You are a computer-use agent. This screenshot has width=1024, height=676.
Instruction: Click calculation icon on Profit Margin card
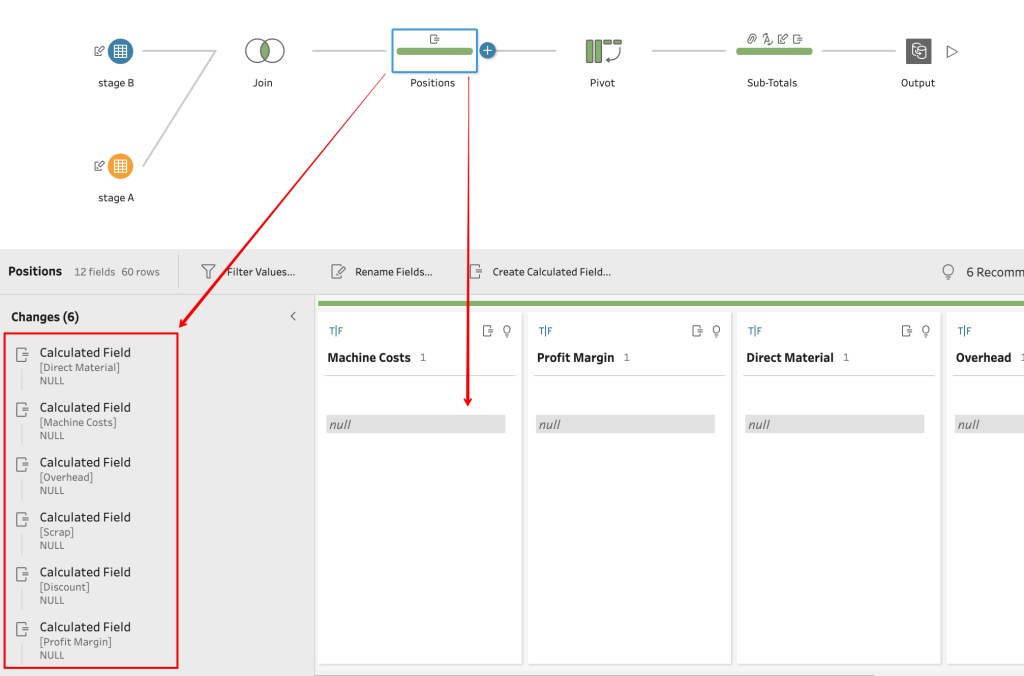[697, 331]
